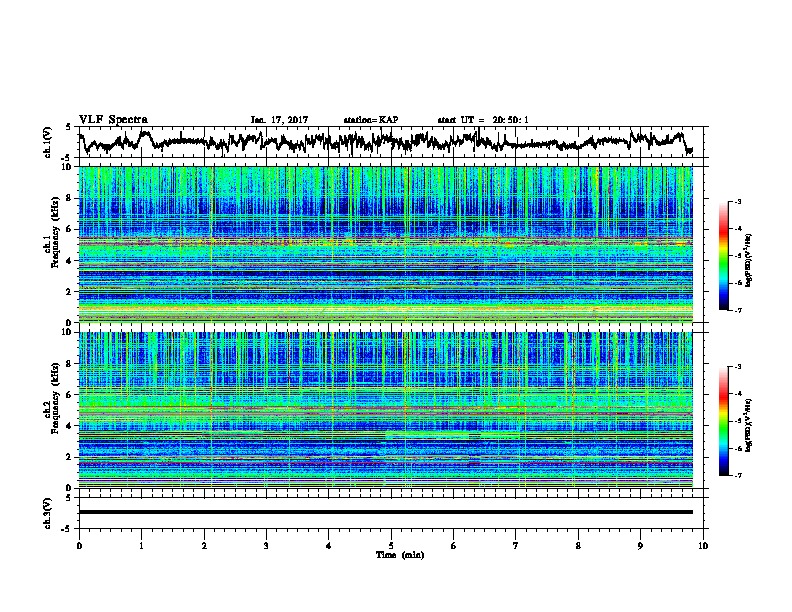Viewport: 792px width, 612px height.
Task: Click the ch.2 spectrogram panel
Action: tap(386, 410)
